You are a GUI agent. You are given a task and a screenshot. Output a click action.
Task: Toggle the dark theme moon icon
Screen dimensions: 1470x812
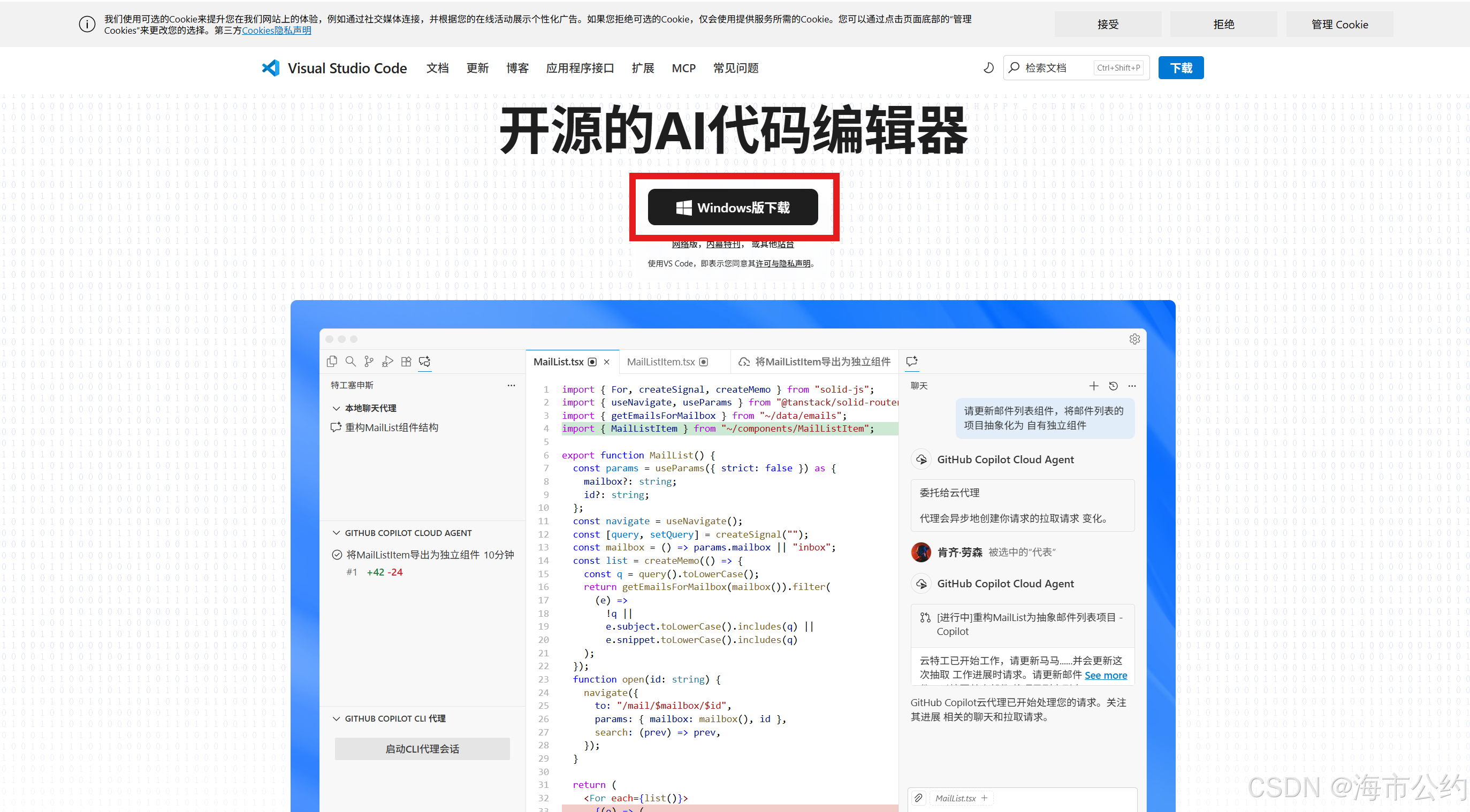[x=988, y=68]
